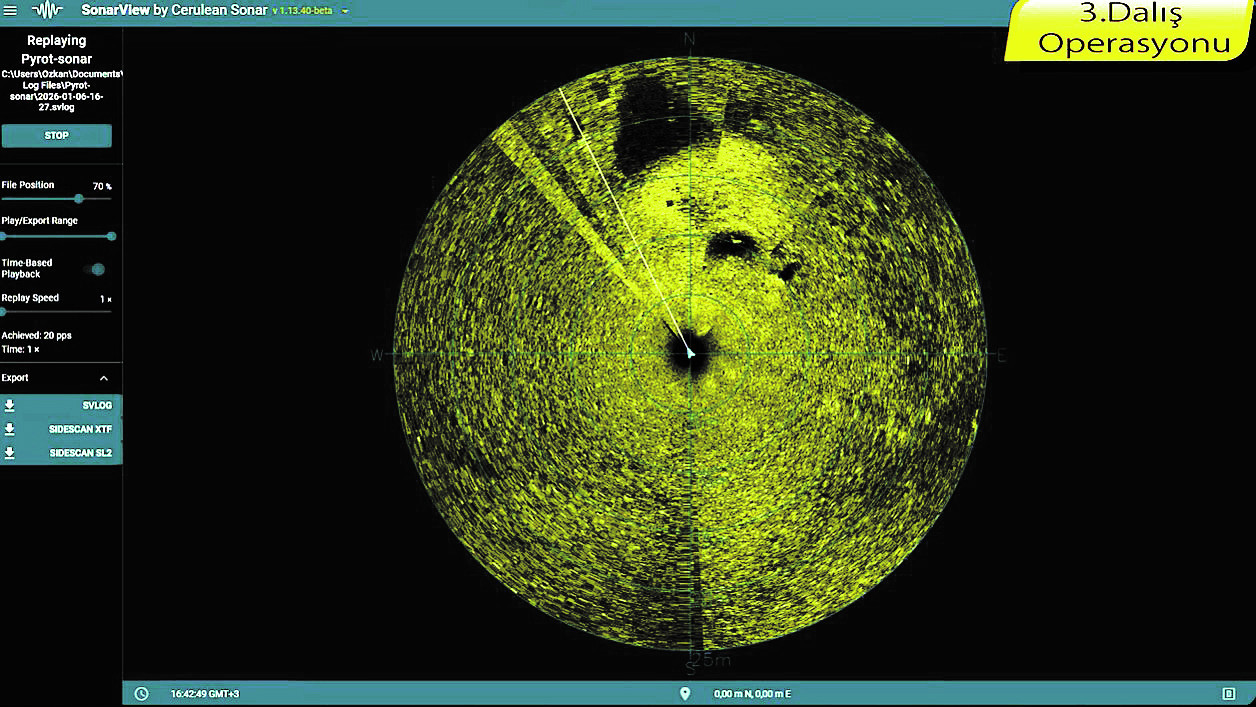Adjust the File Position slider handle
Viewport: 1256px width, 707px height.
(79, 199)
